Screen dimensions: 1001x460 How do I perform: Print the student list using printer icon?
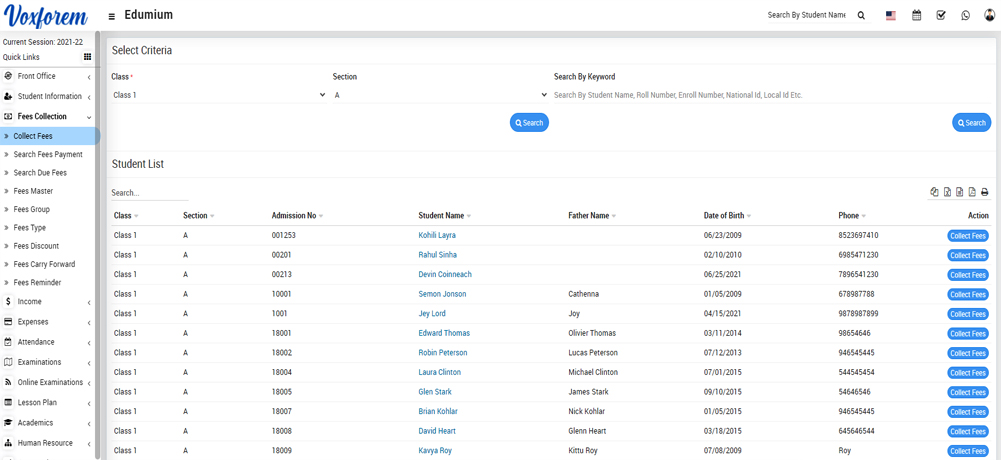pos(984,192)
